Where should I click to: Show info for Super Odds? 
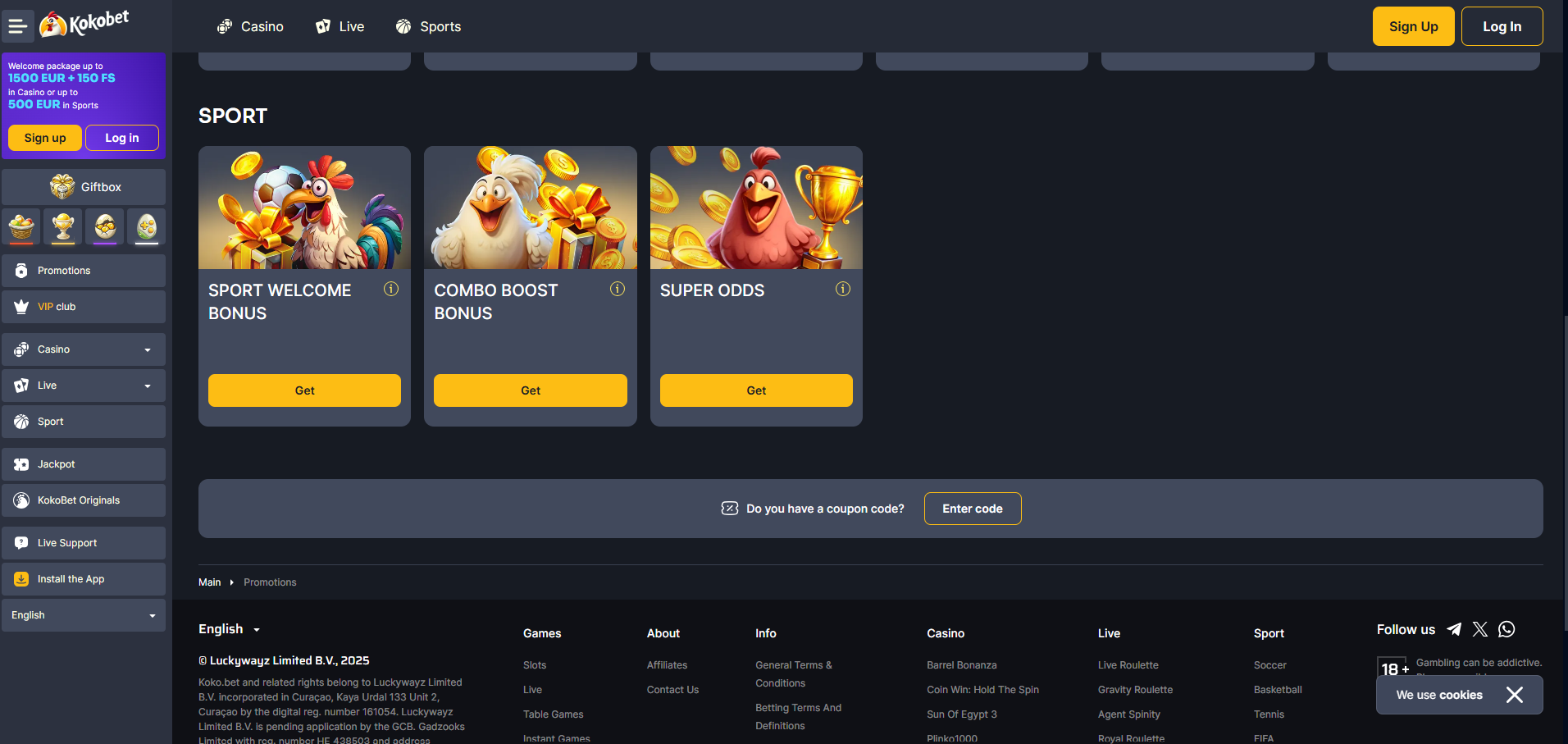pos(843,289)
